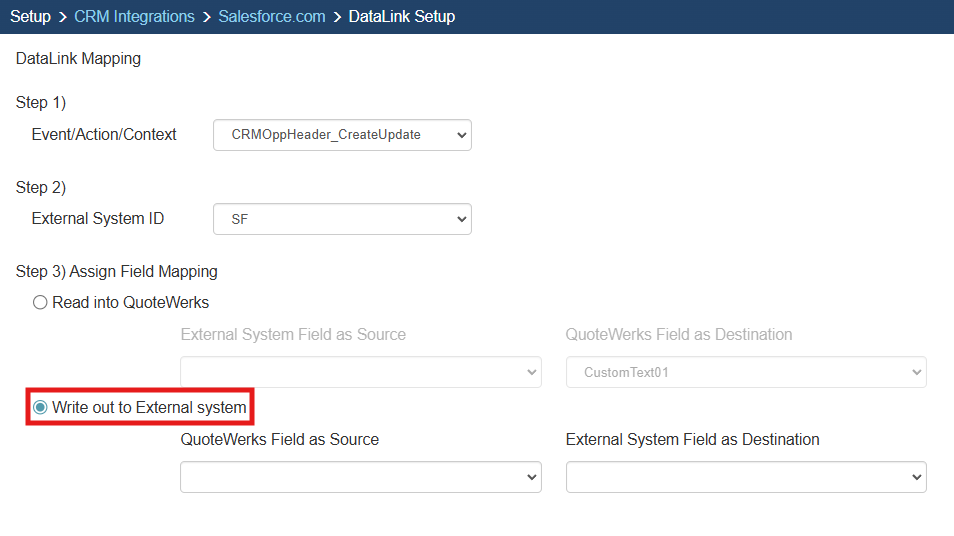954x536 pixels.
Task: Click the DataLink Setup breadcrumb
Action: coord(401,16)
